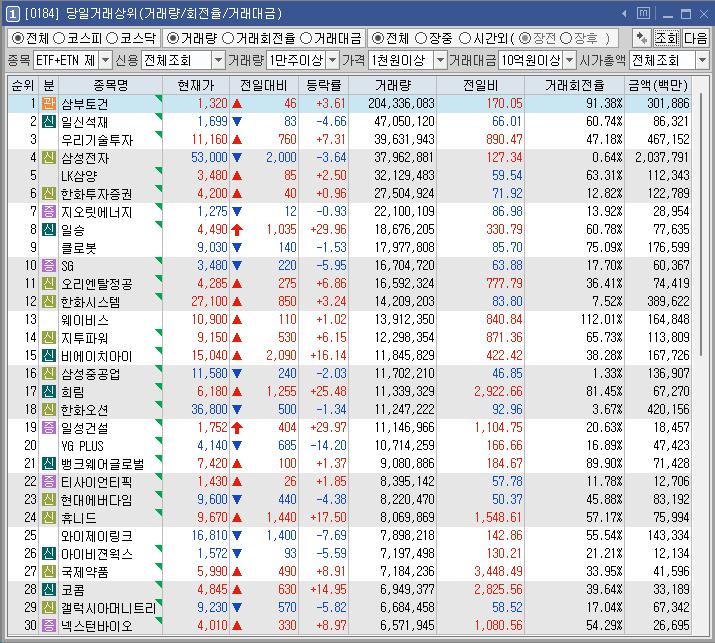Screen dimensions: 715x643
Task: Click the 종목명 column header
Action: 111,85
